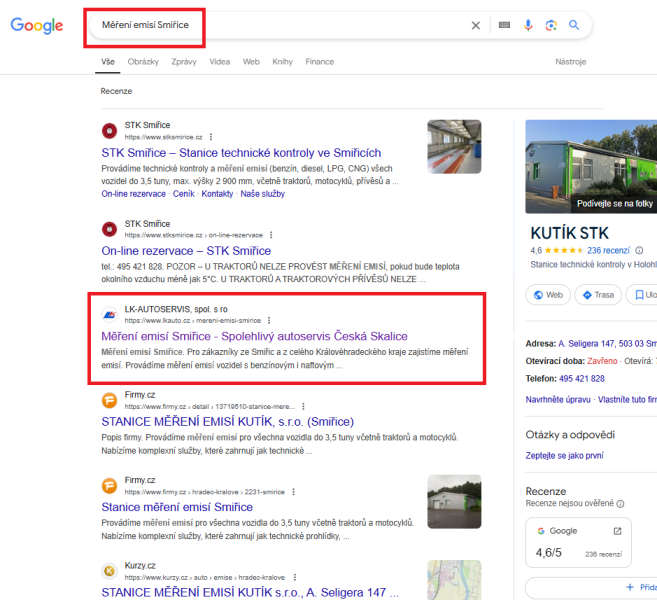Click Zeptejte se jako první link

(564, 455)
